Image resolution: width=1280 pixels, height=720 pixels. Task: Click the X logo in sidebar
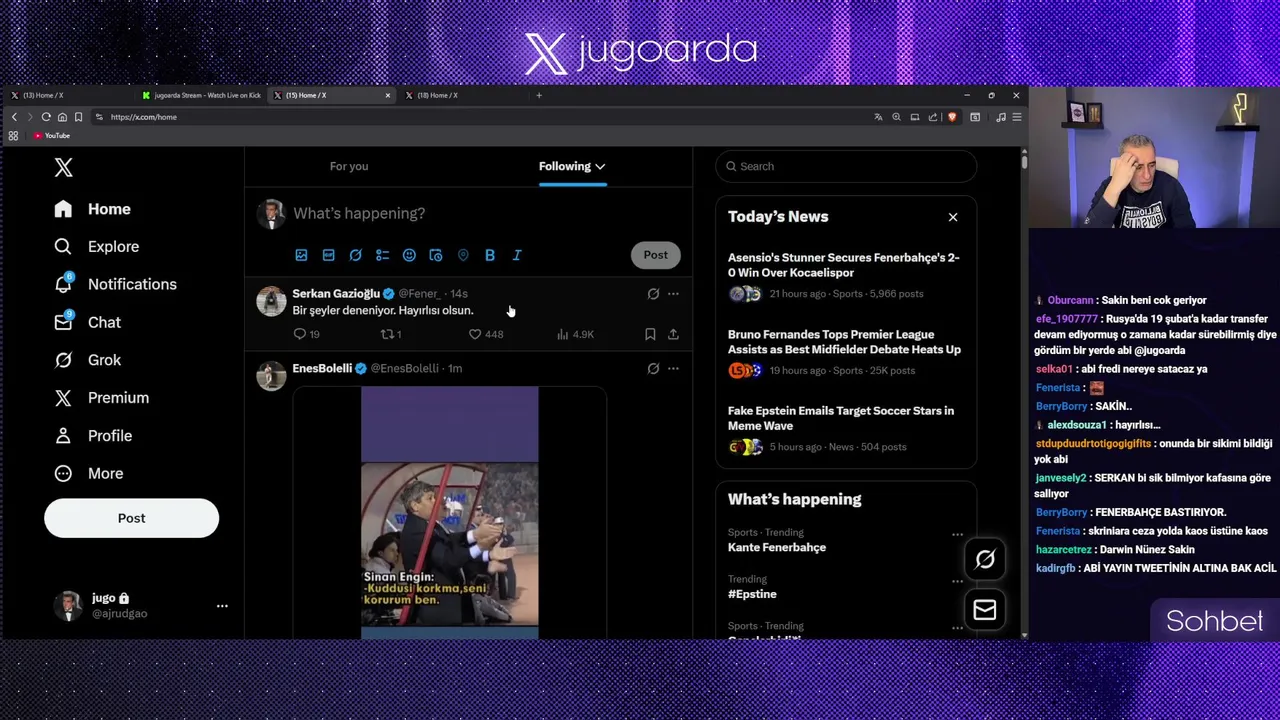(63, 168)
